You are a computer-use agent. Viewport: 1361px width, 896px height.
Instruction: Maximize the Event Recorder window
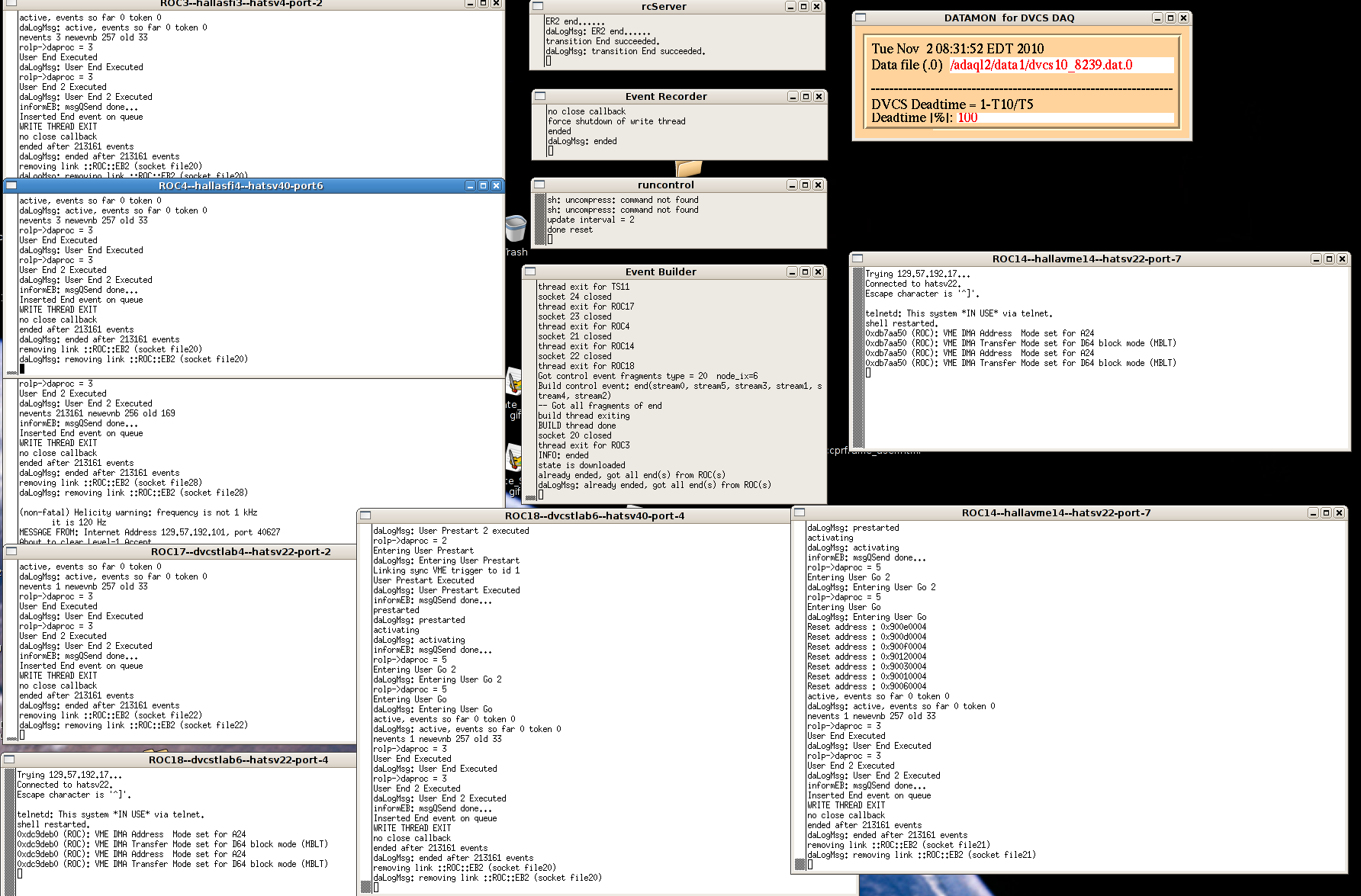pos(806,97)
